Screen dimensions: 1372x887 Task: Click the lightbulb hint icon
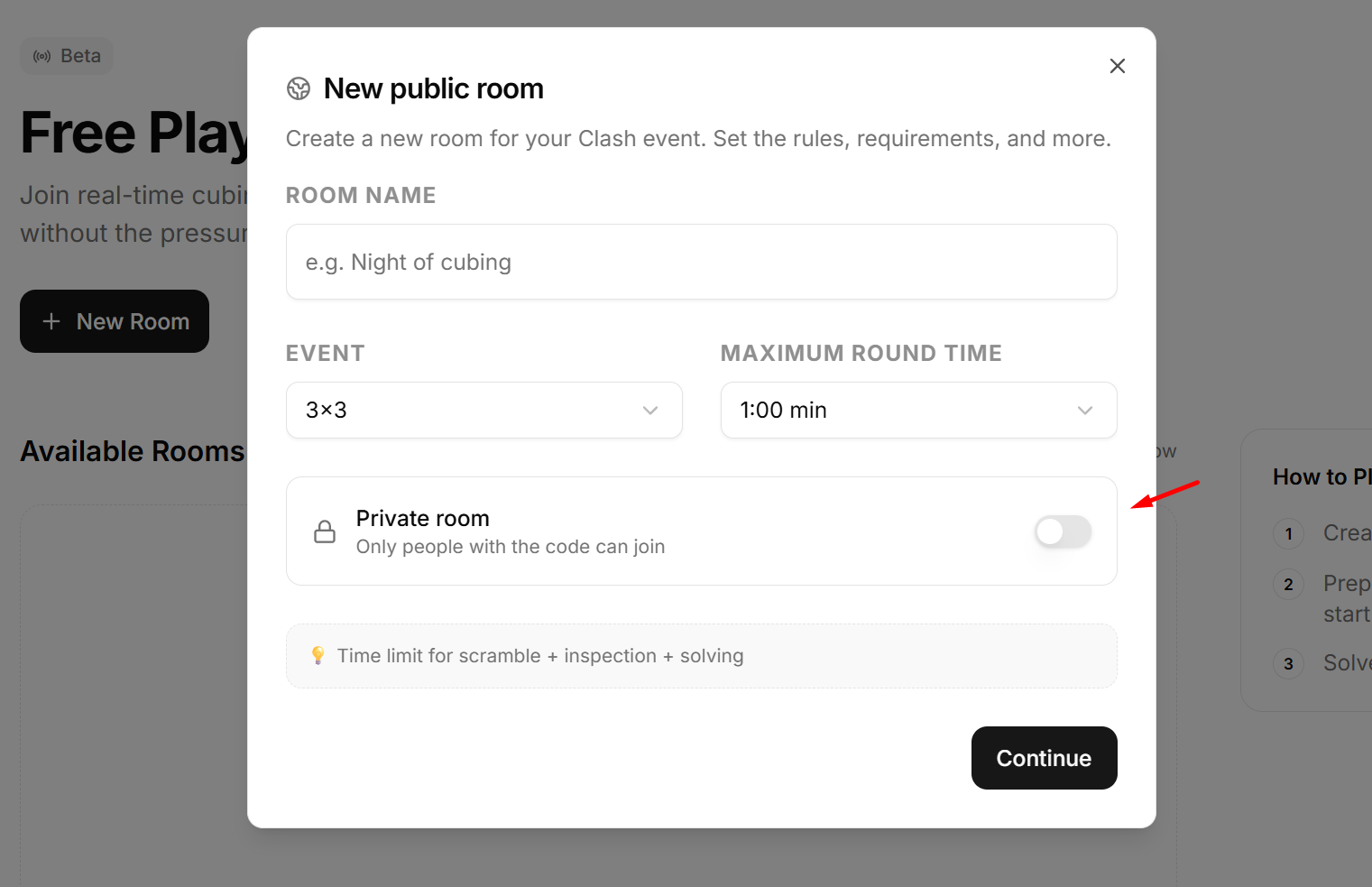(x=318, y=655)
